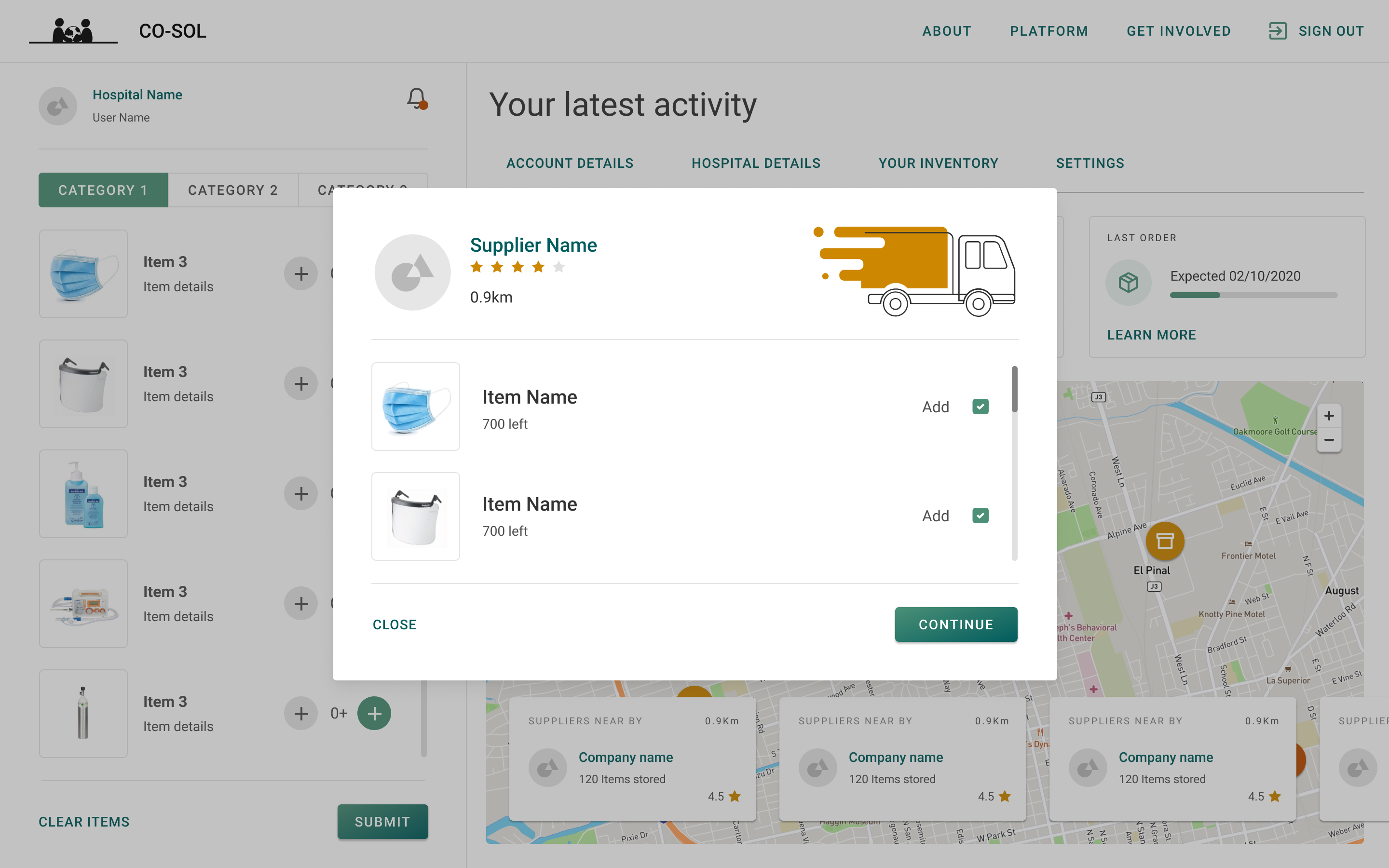Click first supplier card company avatar
The image size is (1389, 868).
click(x=547, y=768)
